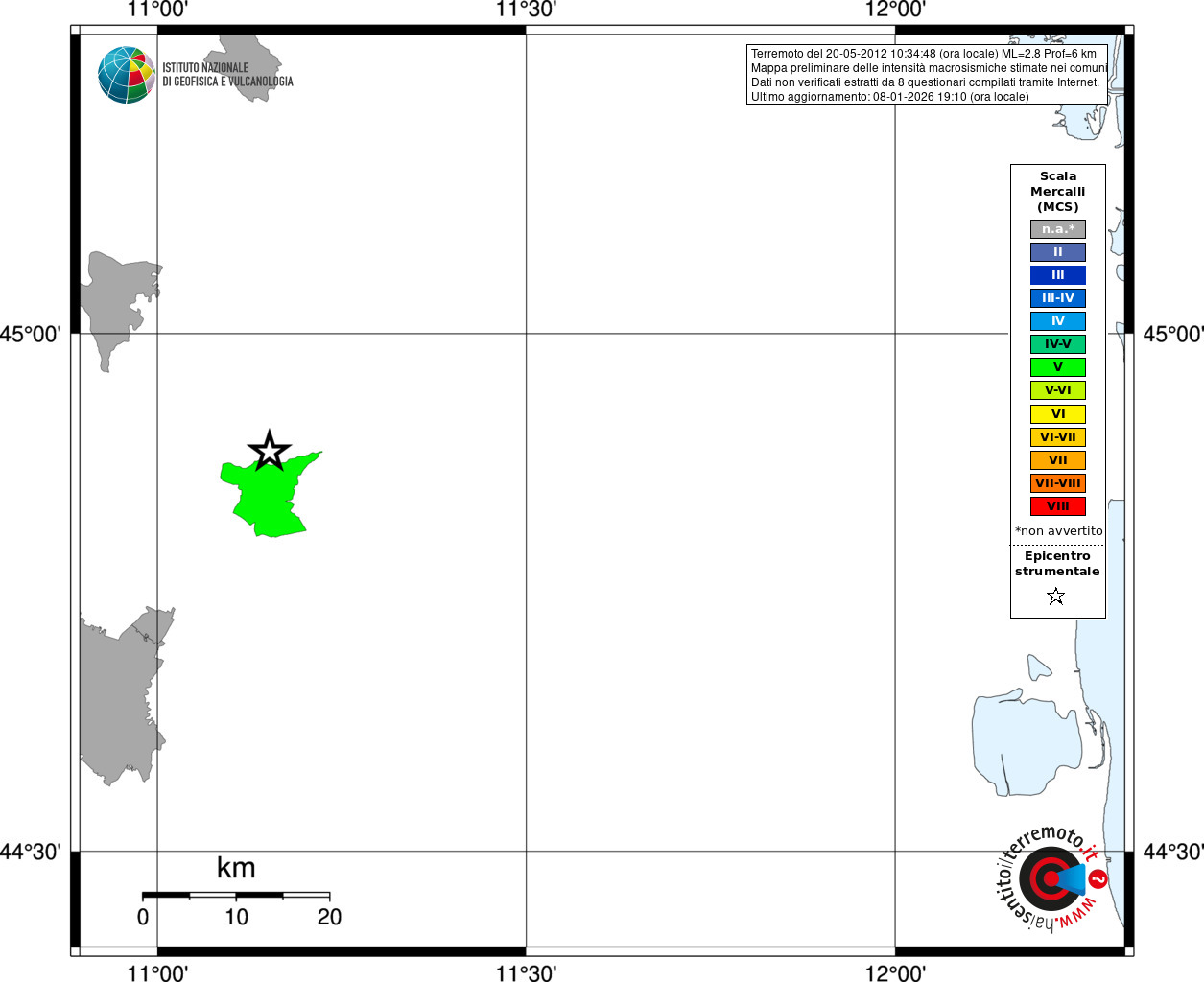Click the top 11°30' longitude label

(x=526, y=10)
